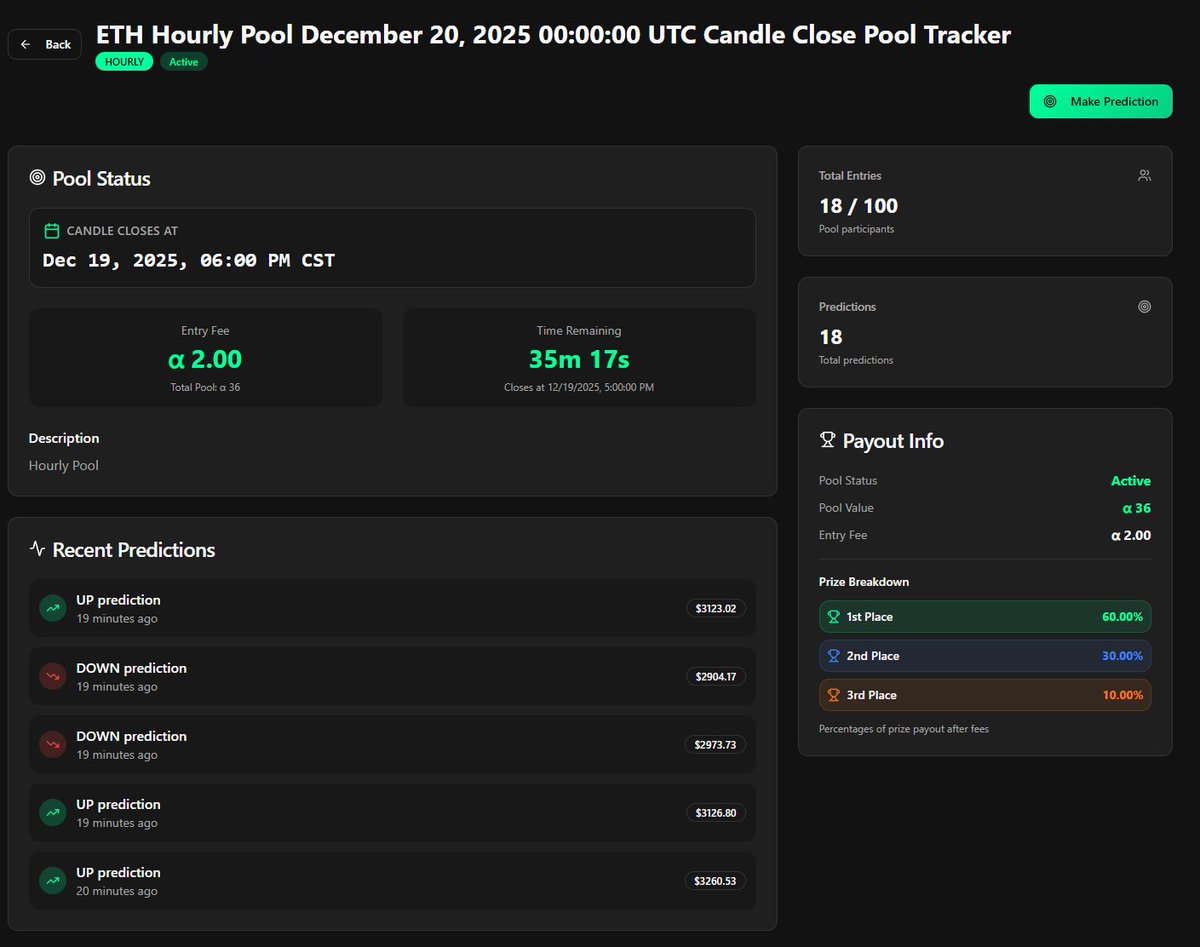Click the back arrow icon

[x=26, y=44]
